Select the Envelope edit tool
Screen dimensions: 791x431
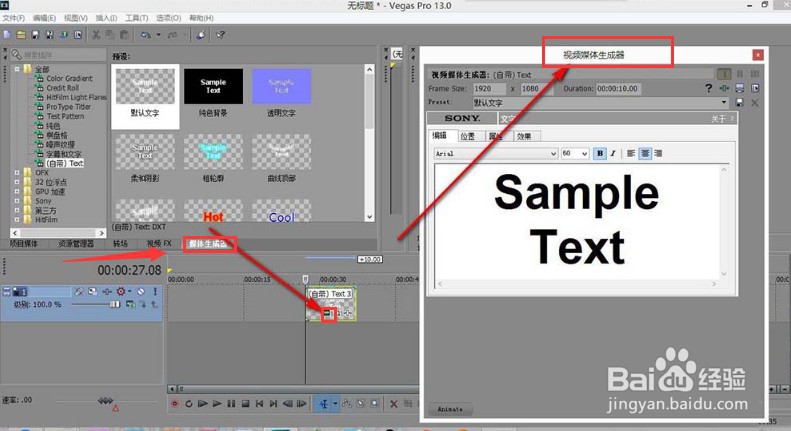[x=347, y=404]
